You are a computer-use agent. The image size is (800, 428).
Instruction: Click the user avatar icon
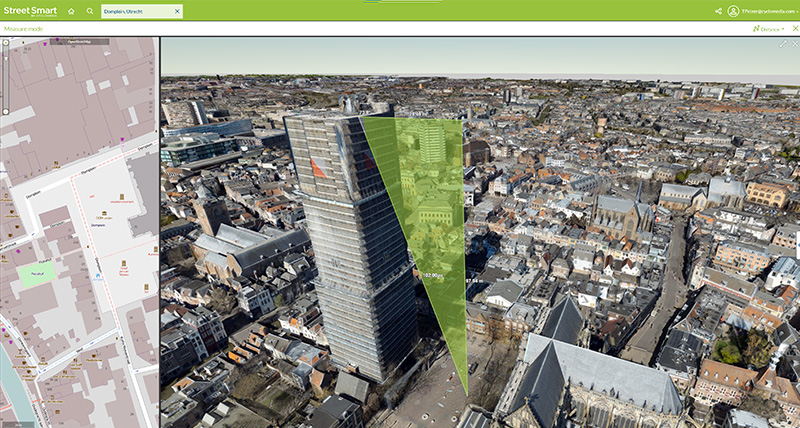click(x=733, y=11)
